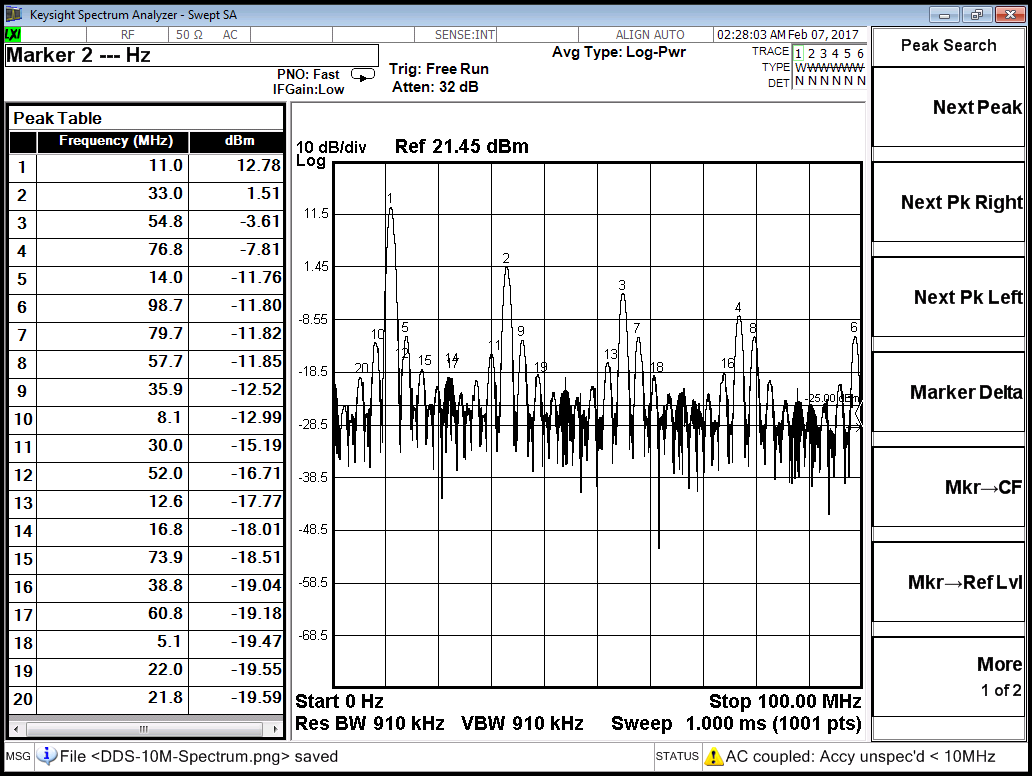Click the SENSE:INT status field
Viewport: 1032px width, 776px height.
(x=465, y=35)
